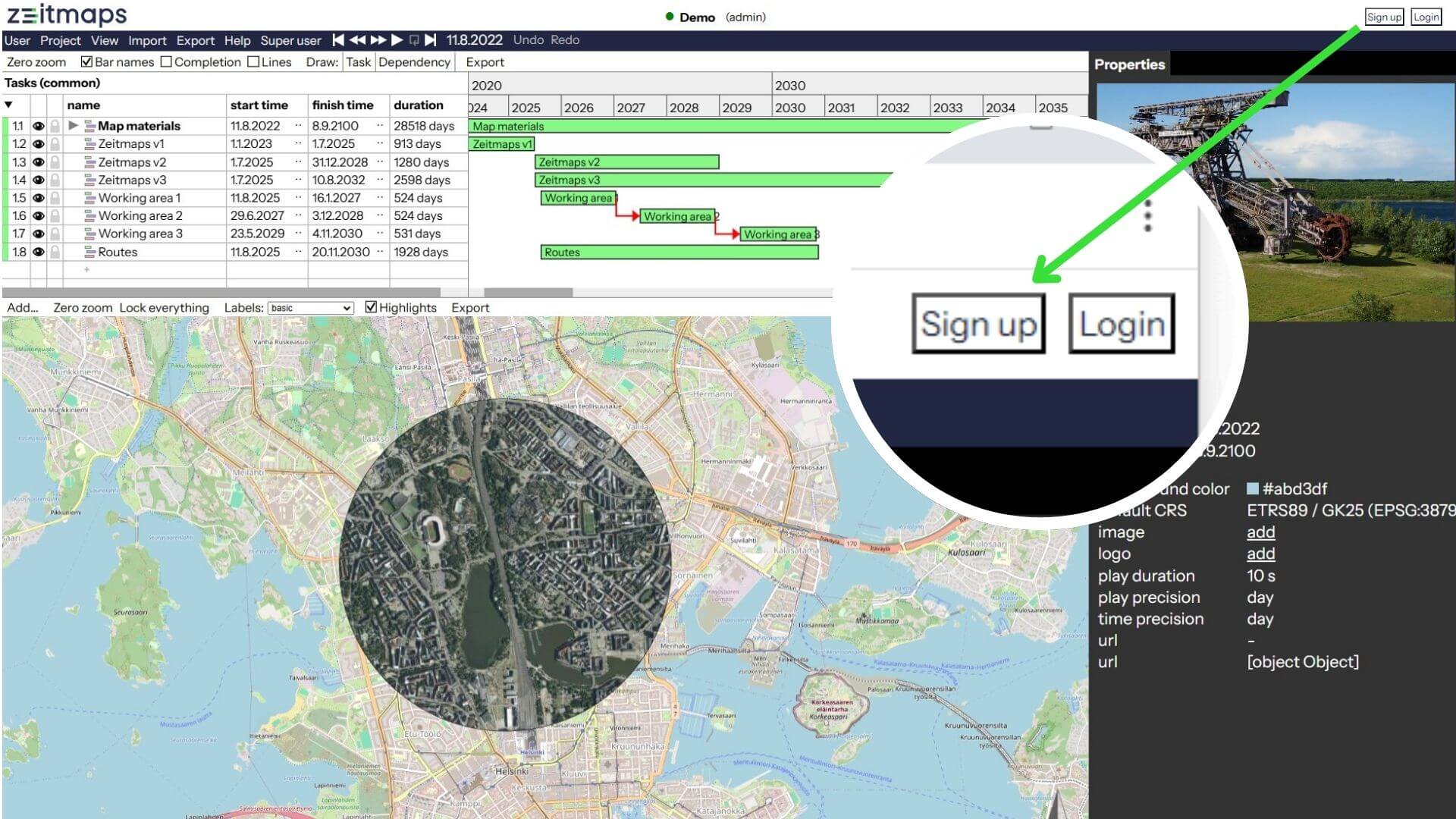This screenshot has width=1456, height=819.
Task: Enable the Completion checkbox
Action: point(166,62)
